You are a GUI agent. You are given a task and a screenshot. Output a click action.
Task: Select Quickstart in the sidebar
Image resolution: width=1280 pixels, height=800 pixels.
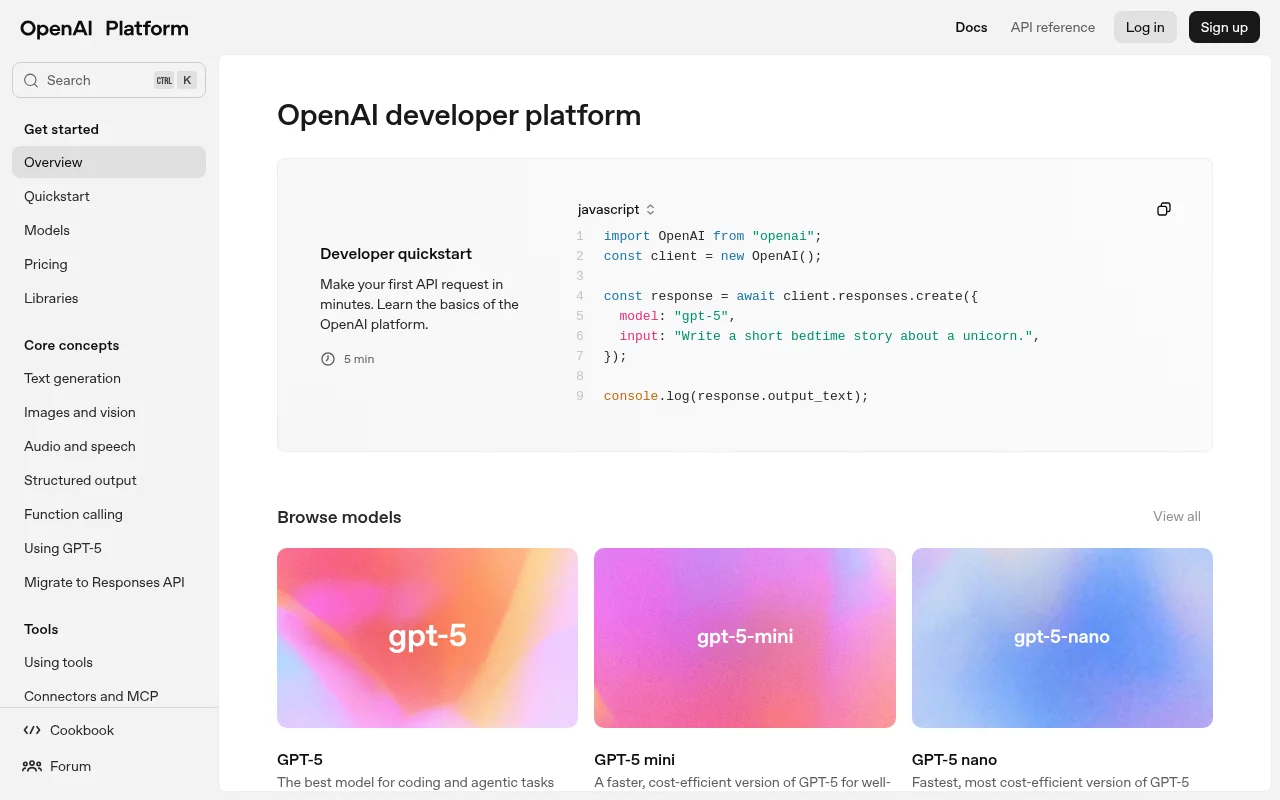pyautogui.click(x=57, y=196)
